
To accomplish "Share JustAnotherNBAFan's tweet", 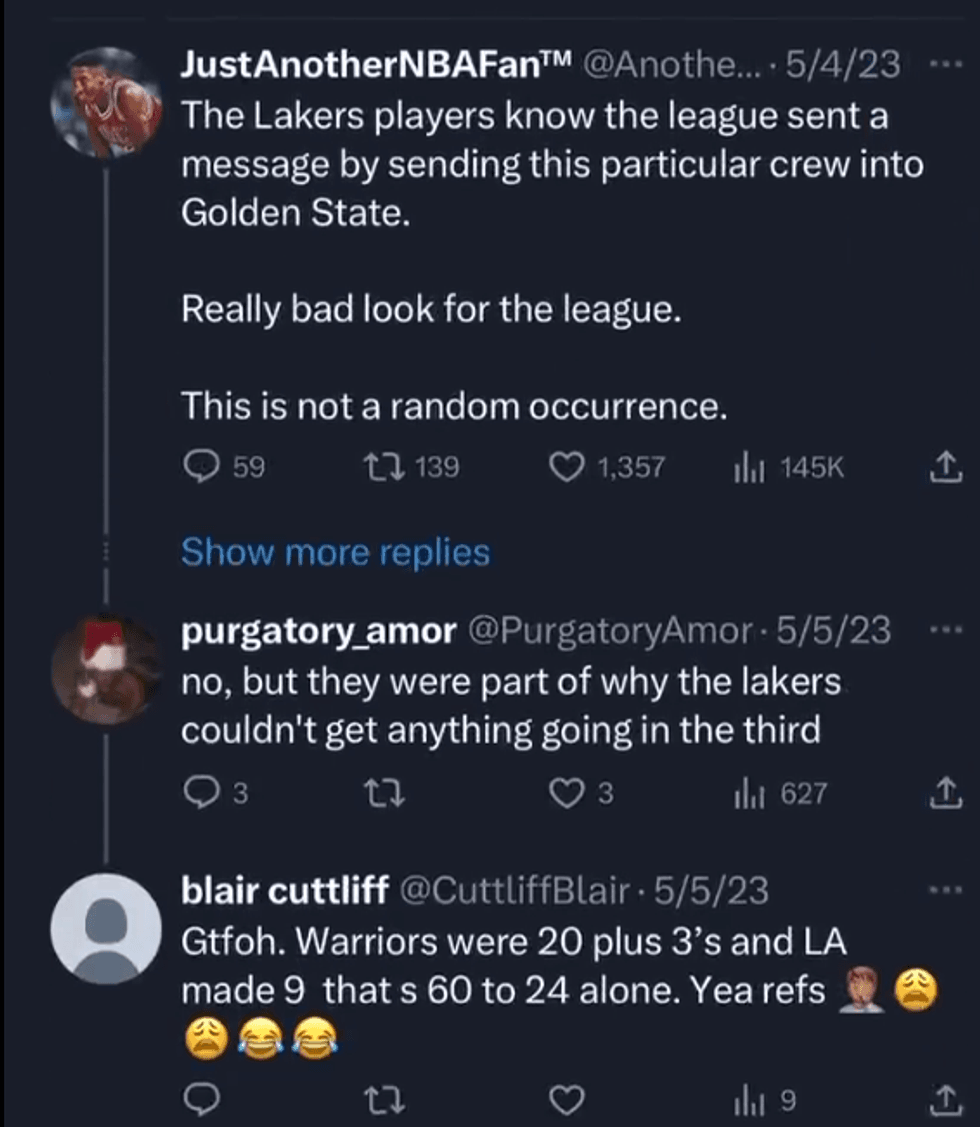I will point(941,465).
